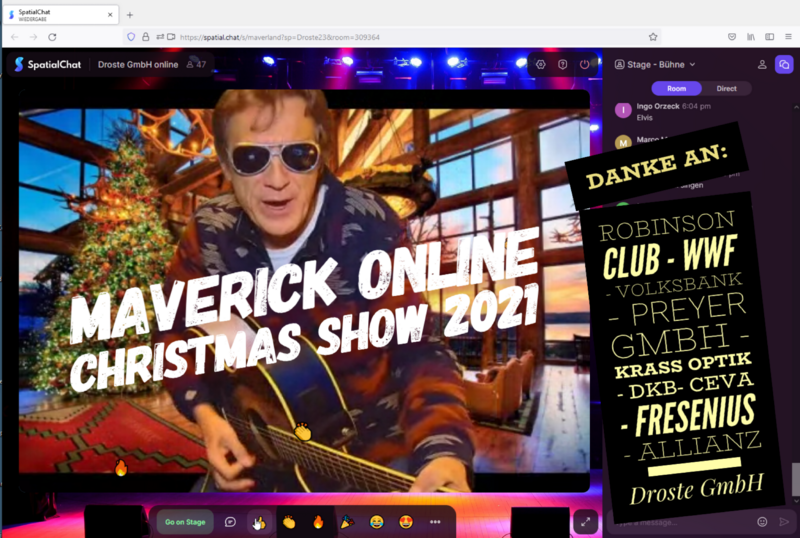The image size is (800, 538).
Task: Click the Elvis chat message text
Action: point(644,117)
